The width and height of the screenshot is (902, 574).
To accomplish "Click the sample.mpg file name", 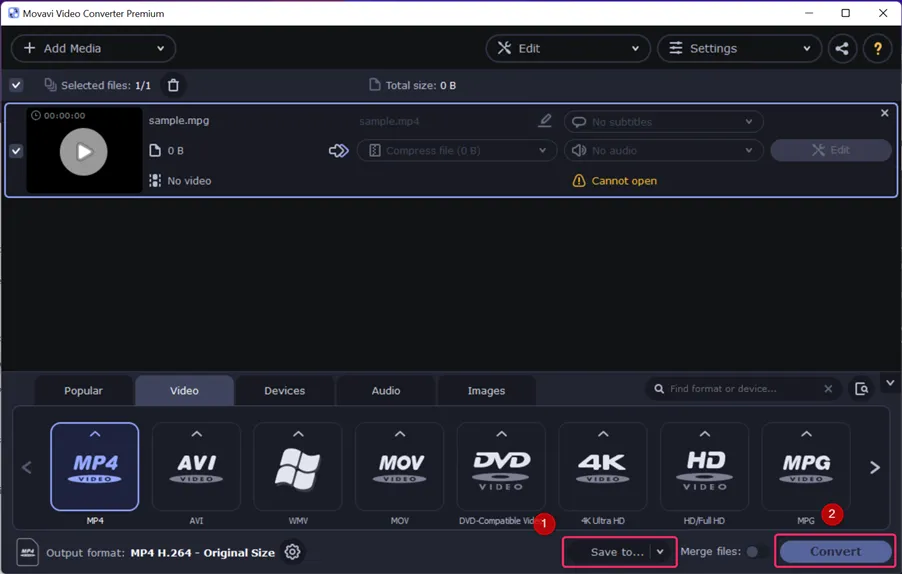I will [179, 120].
